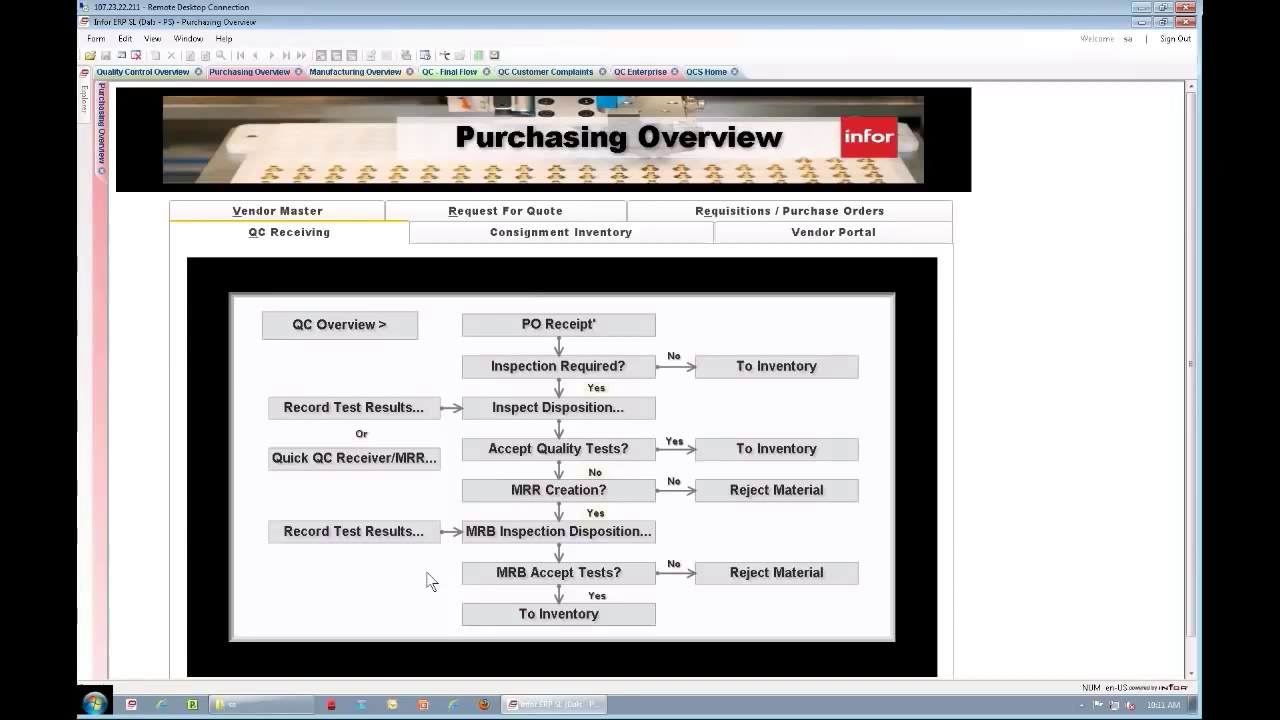The width and height of the screenshot is (1280, 720).
Task: Select the Vendor Master tab
Action: point(277,211)
